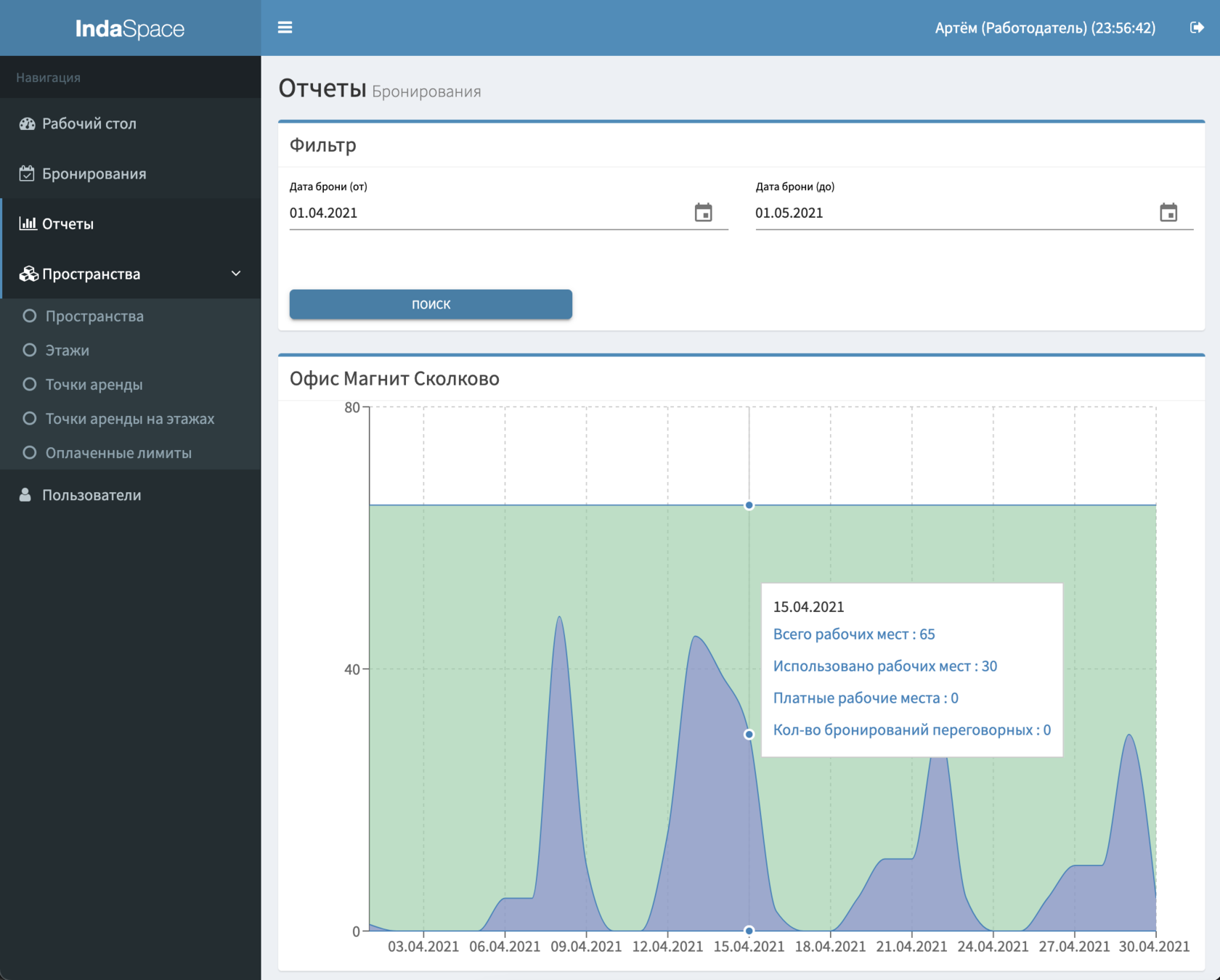Open calendar picker for end date
This screenshot has height=980, width=1220.
1168,213
